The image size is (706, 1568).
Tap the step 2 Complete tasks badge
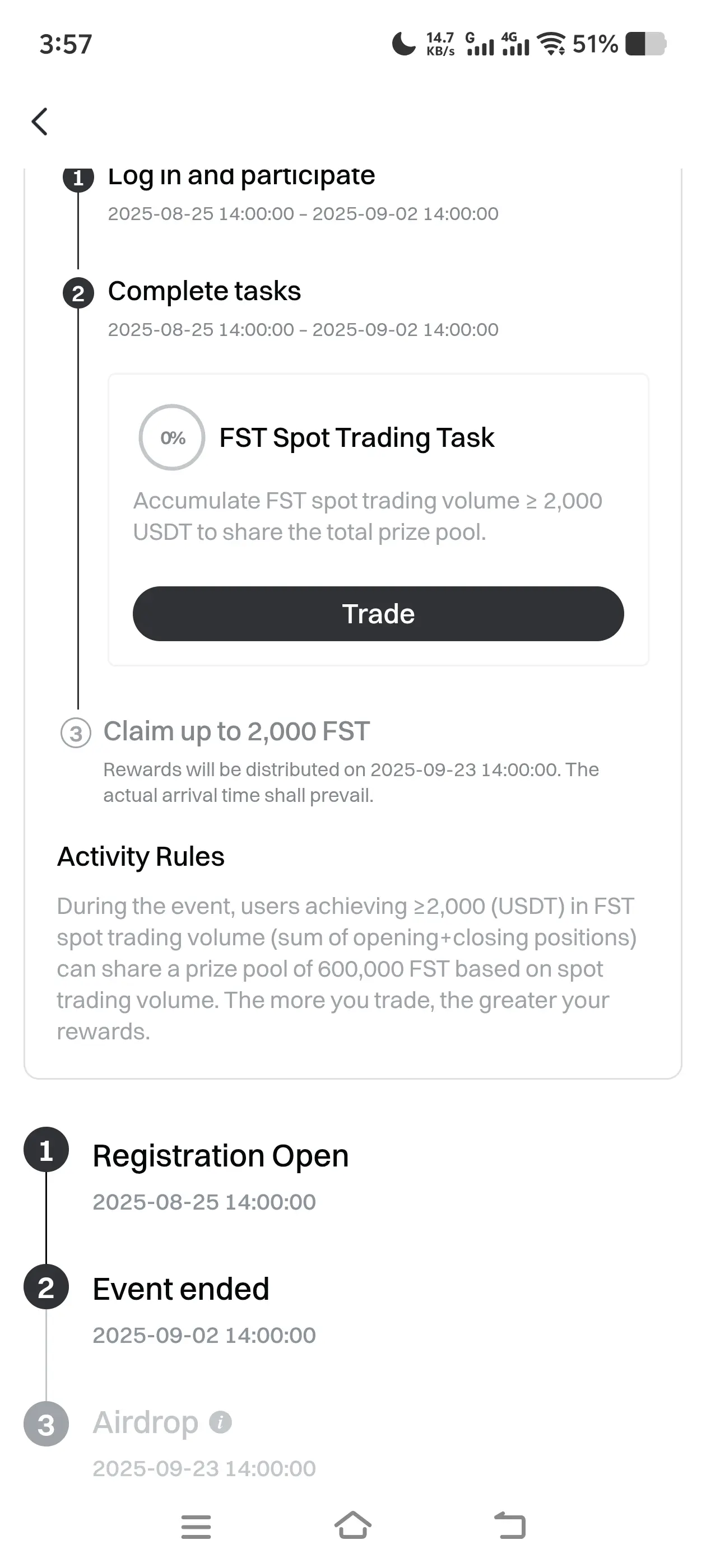[x=78, y=293]
